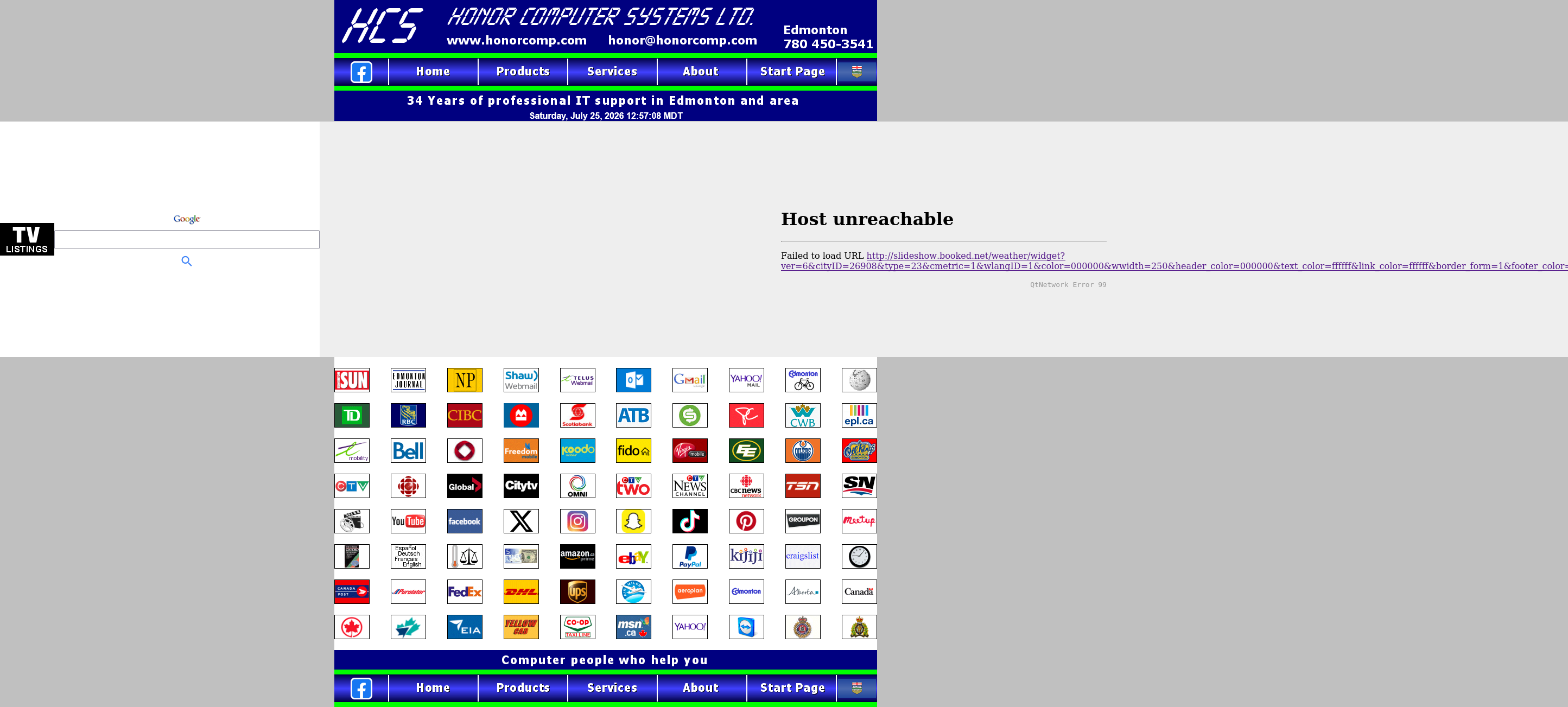
Task: Open the TikTok tile
Action: 690,521
